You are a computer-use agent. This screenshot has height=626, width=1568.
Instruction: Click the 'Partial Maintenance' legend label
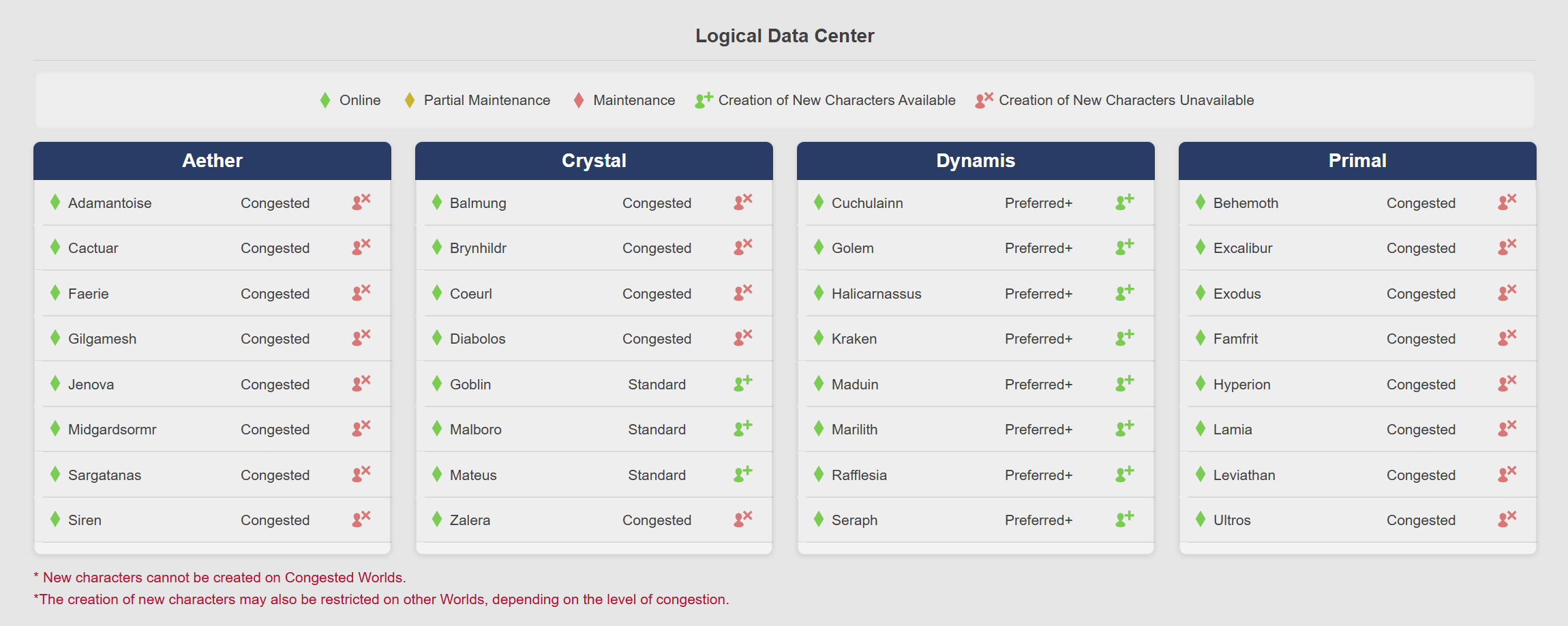pos(487,100)
